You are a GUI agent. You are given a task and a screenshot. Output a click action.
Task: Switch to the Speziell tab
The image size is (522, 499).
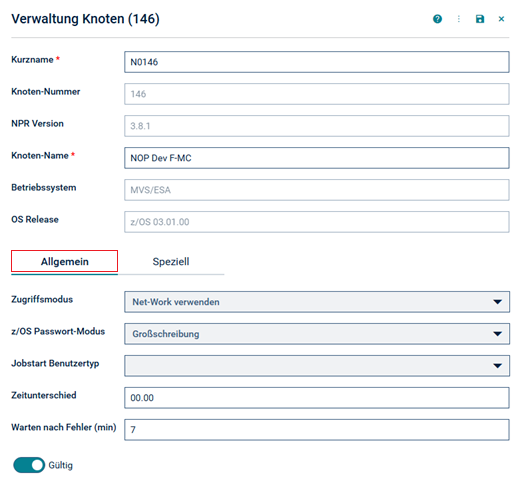coord(171,262)
